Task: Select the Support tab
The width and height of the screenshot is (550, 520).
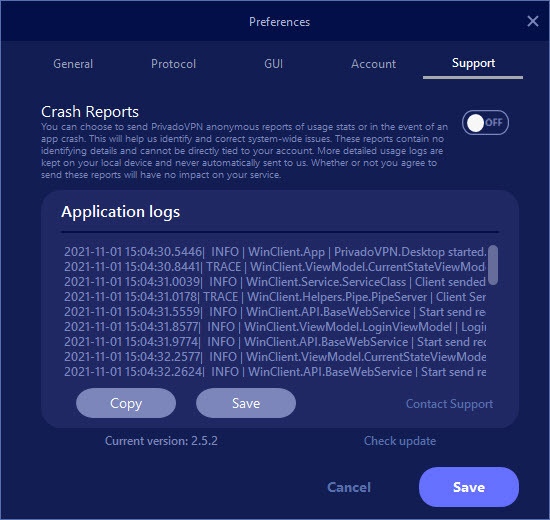Action: click(473, 63)
